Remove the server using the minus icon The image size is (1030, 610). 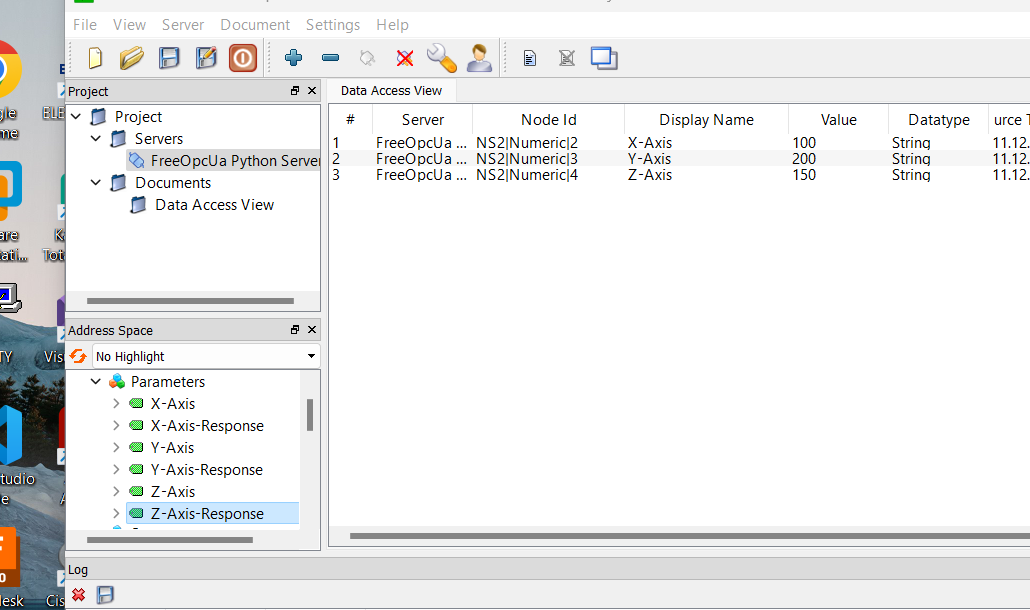[x=330, y=57]
